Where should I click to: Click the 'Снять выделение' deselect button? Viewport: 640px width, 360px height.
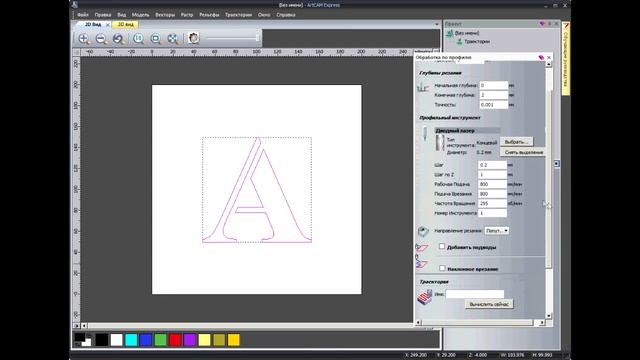(524, 152)
